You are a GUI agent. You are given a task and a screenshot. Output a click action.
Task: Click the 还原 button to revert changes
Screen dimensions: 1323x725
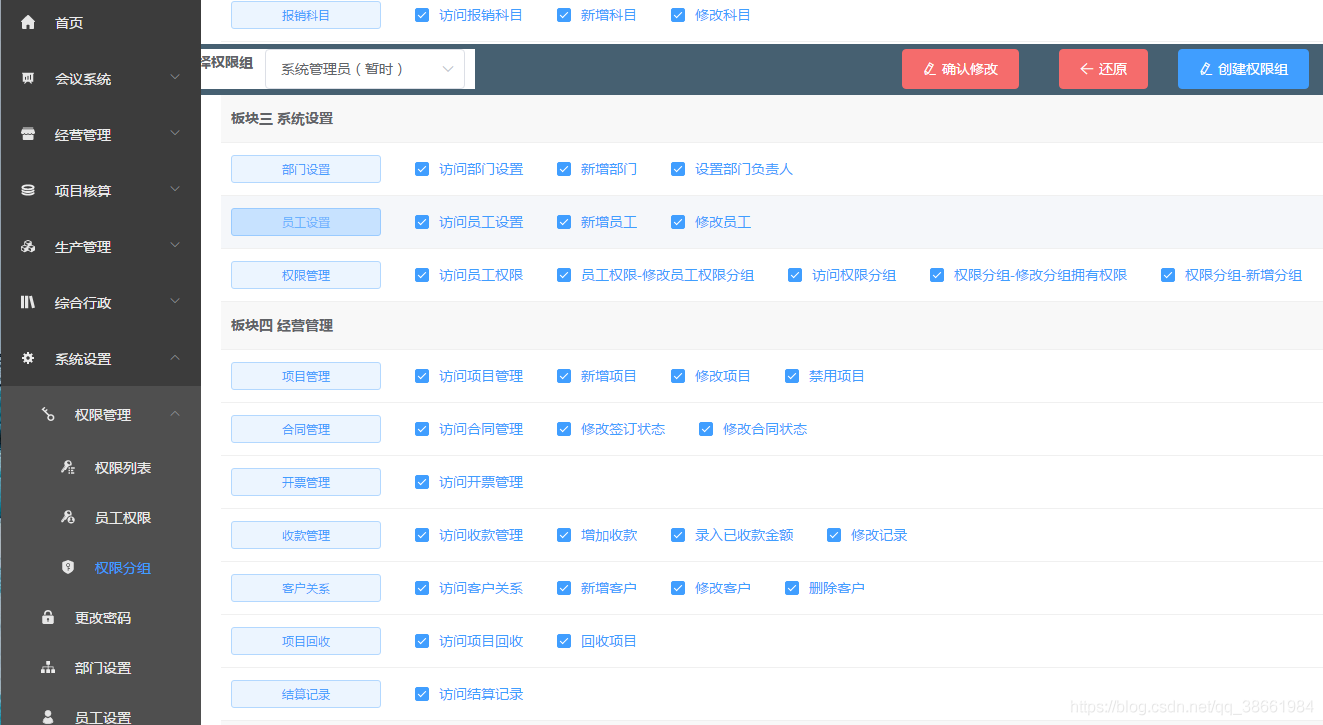pyautogui.click(x=1103, y=68)
